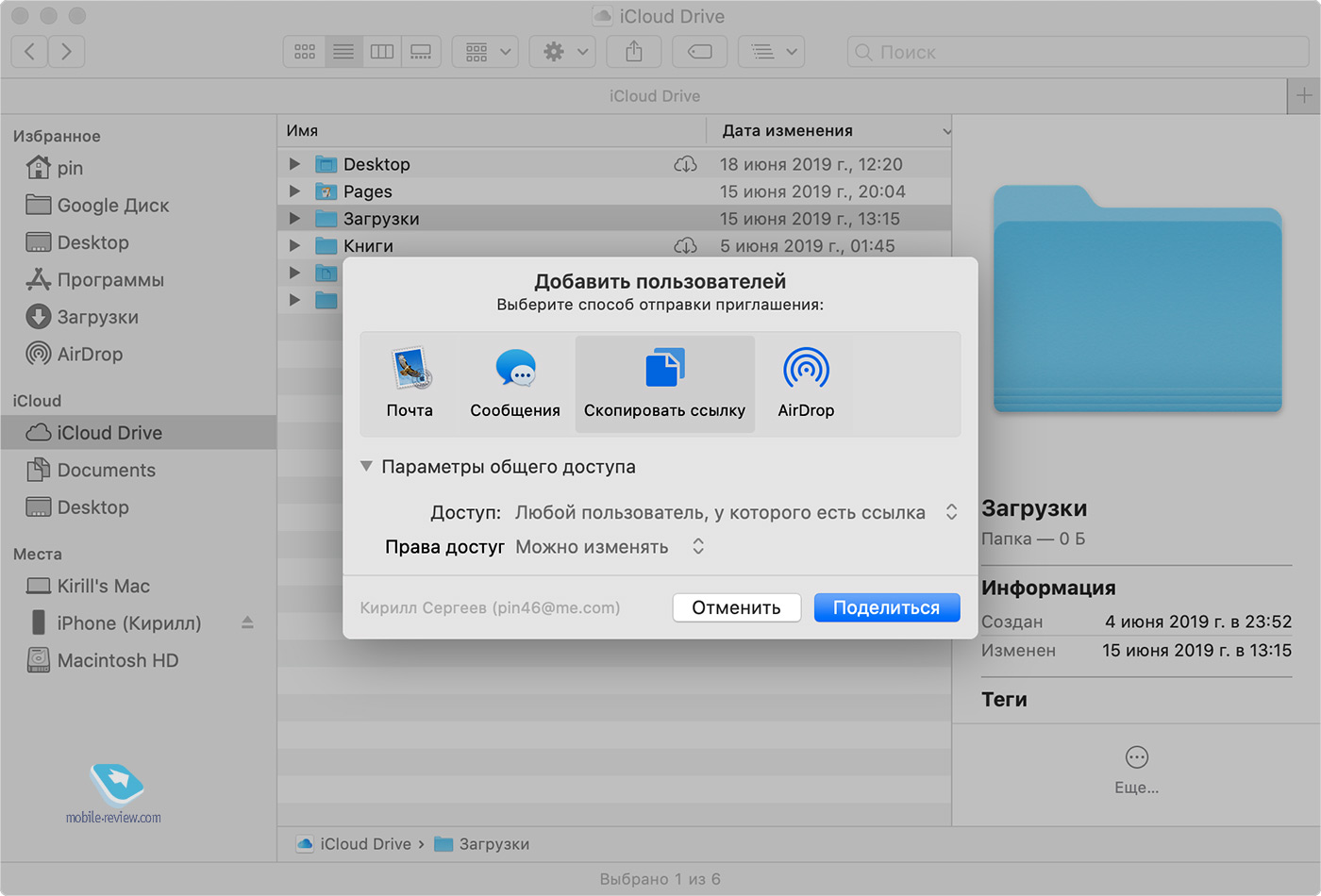Image resolution: width=1321 pixels, height=896 pixels.
Task: Open Macintosh HD in the sidebar
Action: coord(138,660)
